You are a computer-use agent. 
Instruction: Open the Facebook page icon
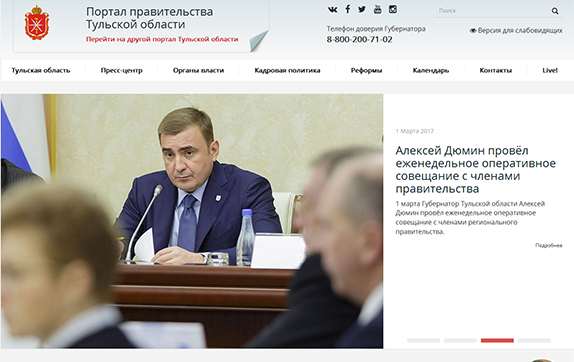pyautogui.click(x=347, y=9)
